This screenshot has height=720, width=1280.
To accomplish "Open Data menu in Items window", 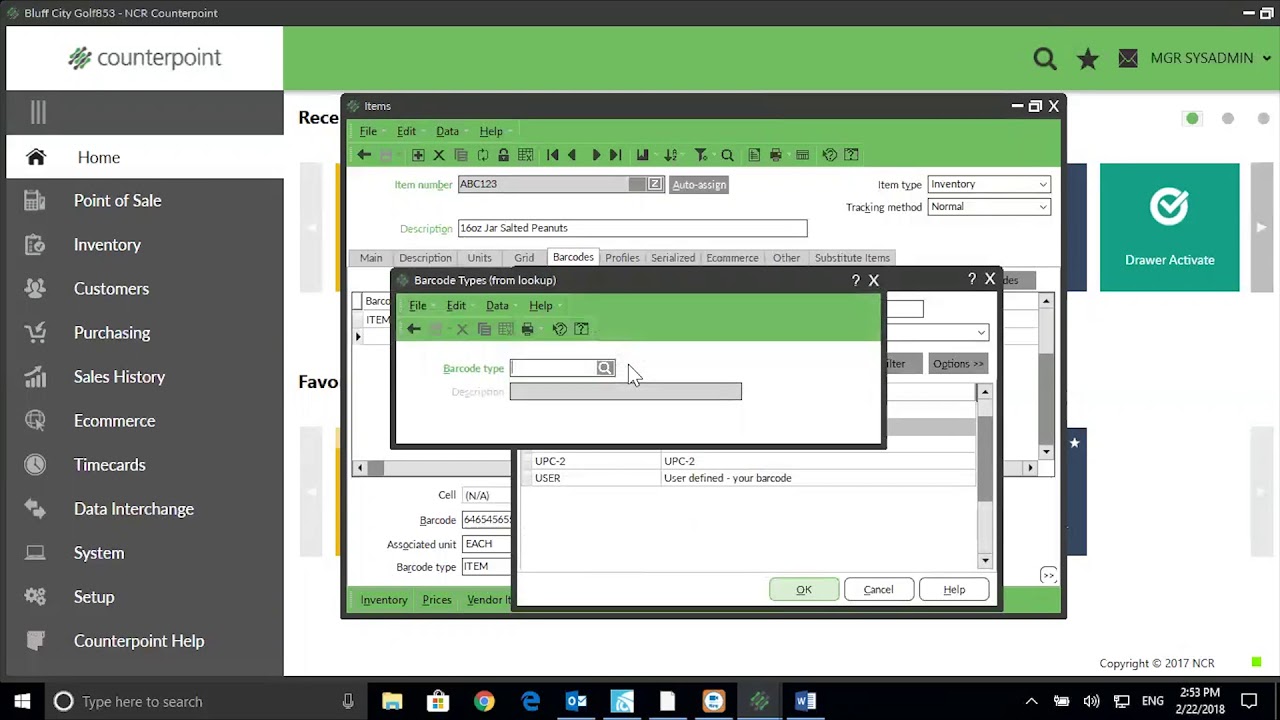I will tap(447, 132).
